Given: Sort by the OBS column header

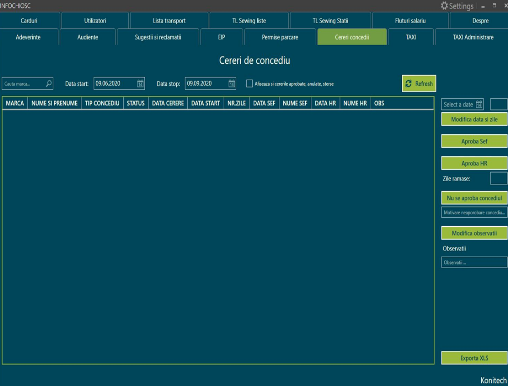Looking at the screenshot, I should [379, 103].
